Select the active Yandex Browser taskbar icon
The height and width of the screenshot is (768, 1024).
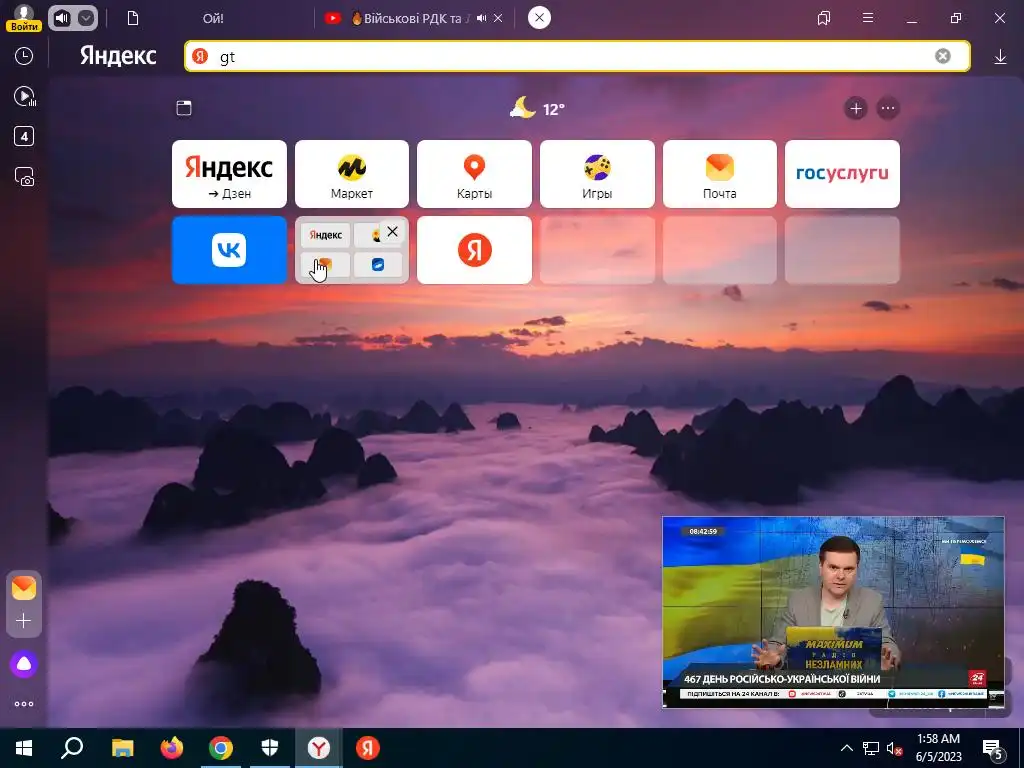point(319,748)
